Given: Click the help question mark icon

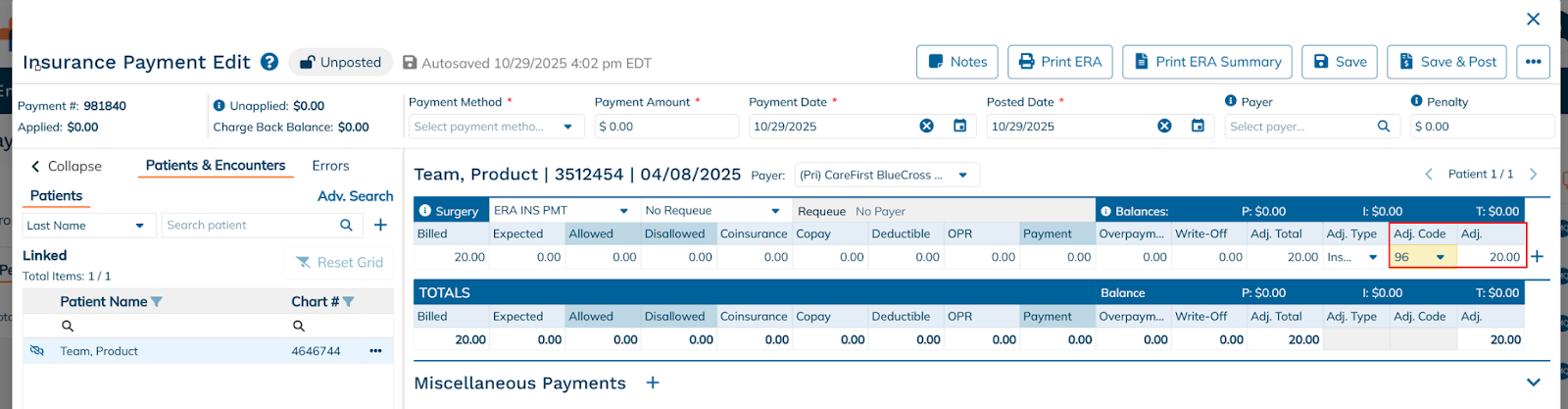Looking at the screenshot, I should pos(269,62).
